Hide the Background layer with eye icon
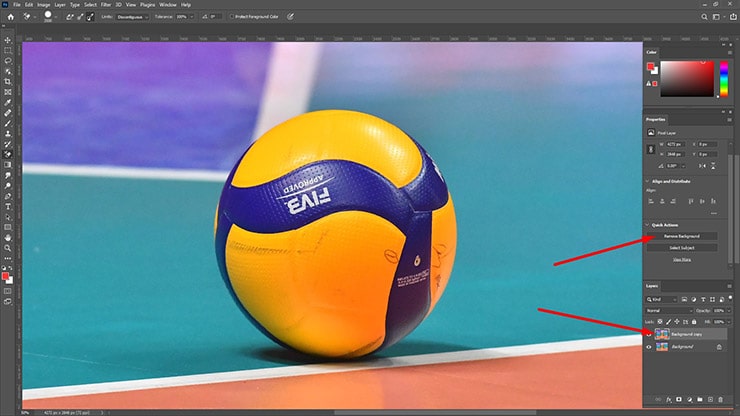 click(x=650, y=346)
